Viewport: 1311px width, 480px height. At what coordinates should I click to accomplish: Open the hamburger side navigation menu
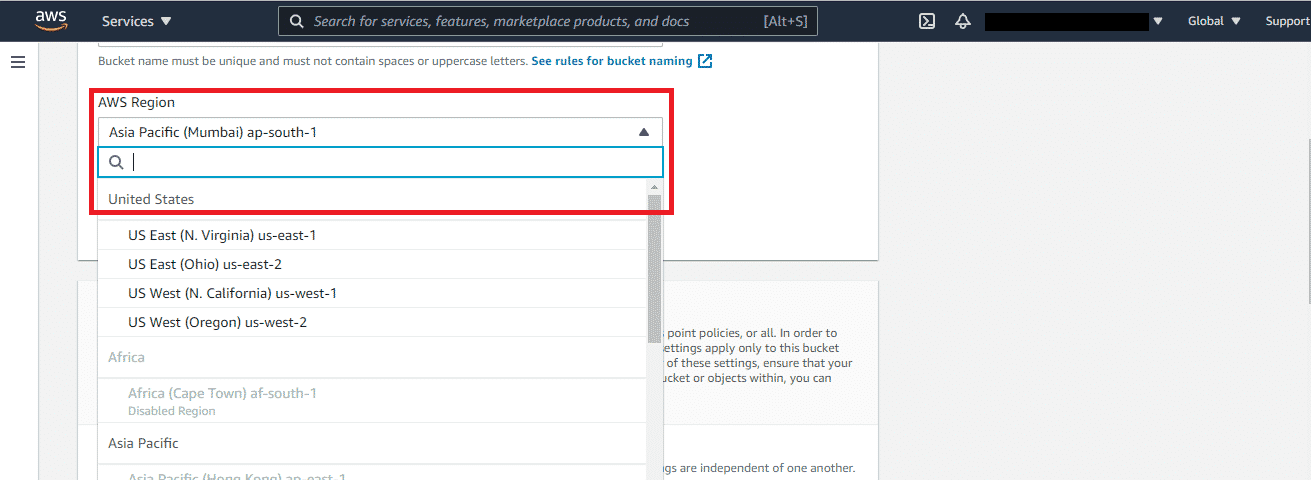(18, 62)
